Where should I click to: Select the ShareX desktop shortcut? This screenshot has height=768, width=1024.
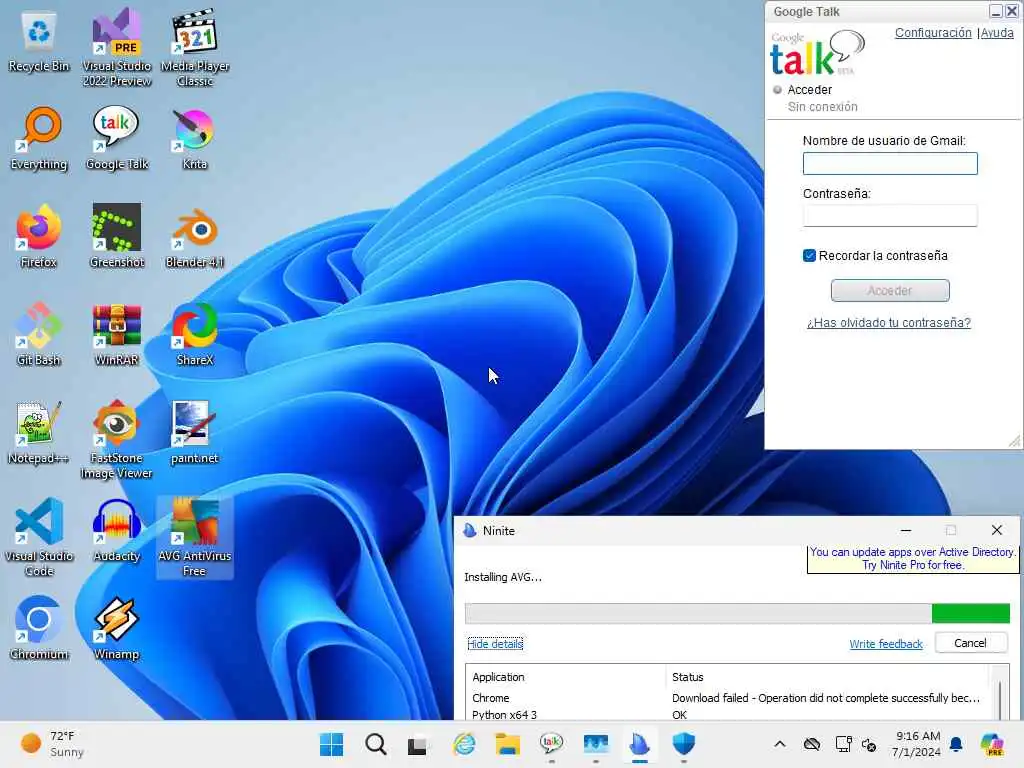pyautogui.click(x=195, y=334)
